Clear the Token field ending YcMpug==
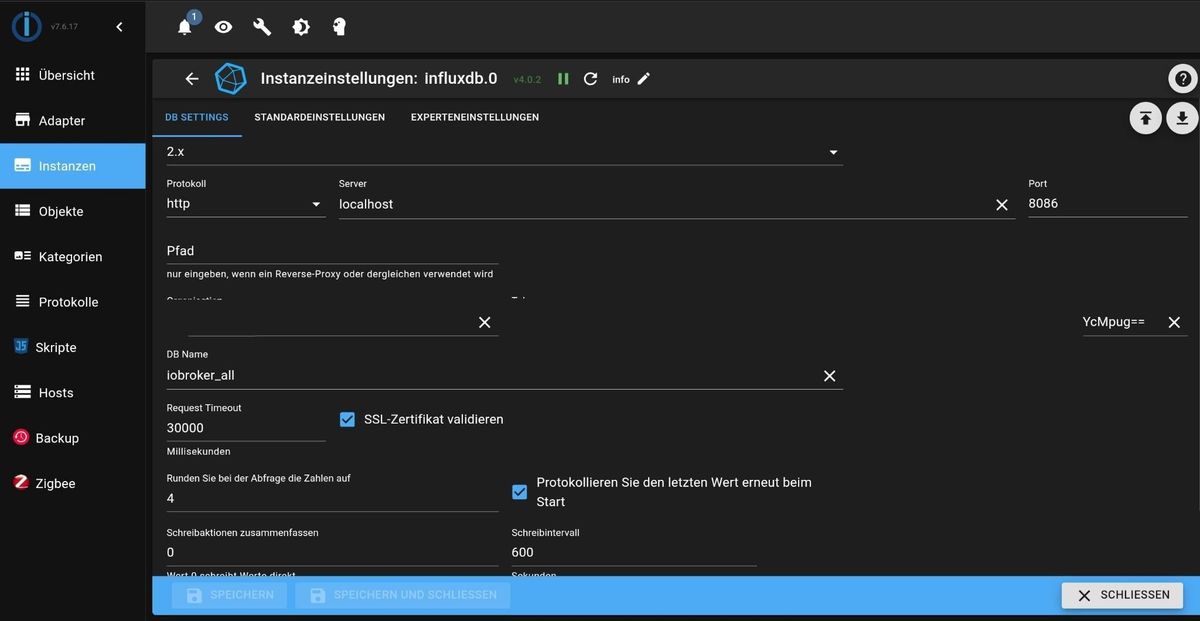 point(1174,322)
